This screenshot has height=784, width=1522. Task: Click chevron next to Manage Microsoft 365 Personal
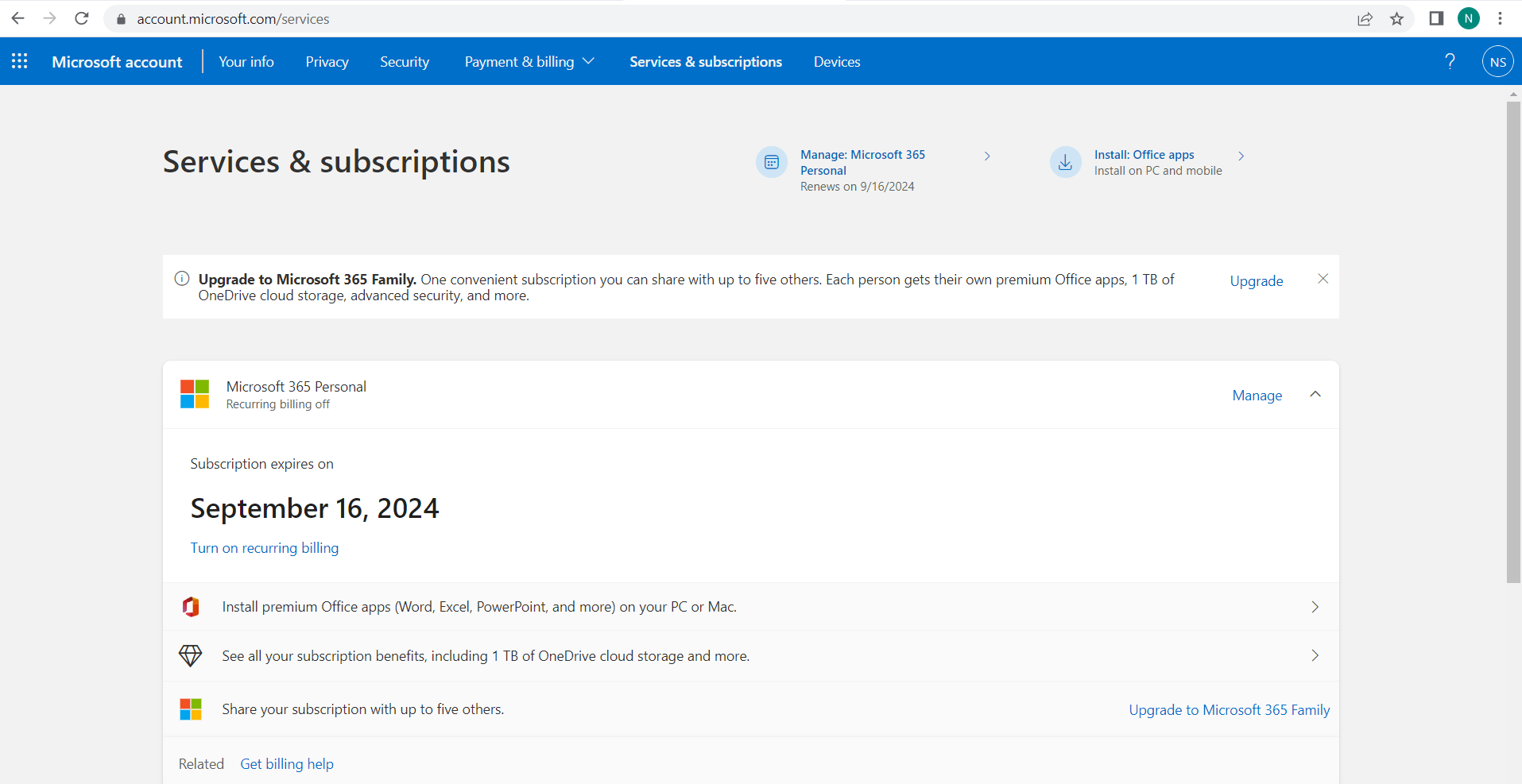tap(987, 156)
